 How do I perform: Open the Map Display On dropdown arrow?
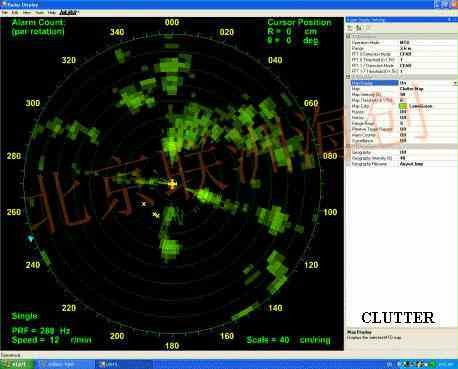point(455,83)
